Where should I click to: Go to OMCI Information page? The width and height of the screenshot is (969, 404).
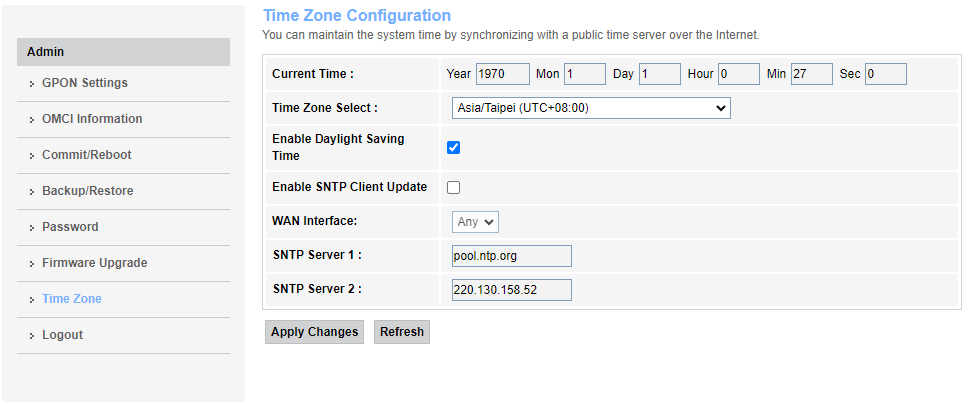coord(91,119)
